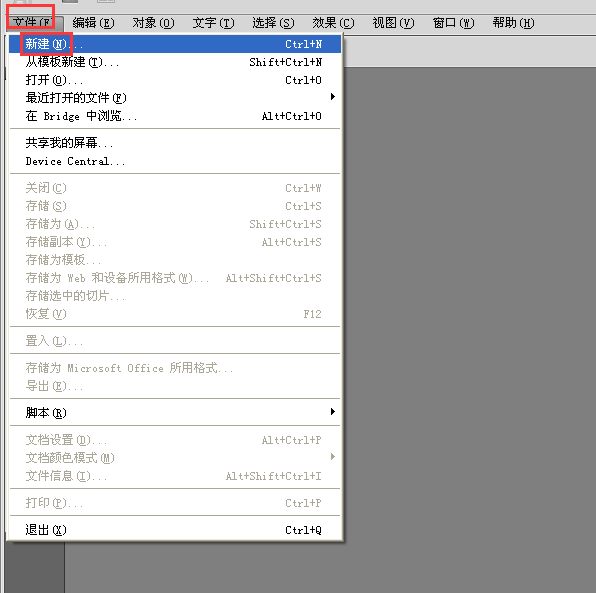Open the 编辑(E) menu
596x593 pixels.
coord(93,23)
